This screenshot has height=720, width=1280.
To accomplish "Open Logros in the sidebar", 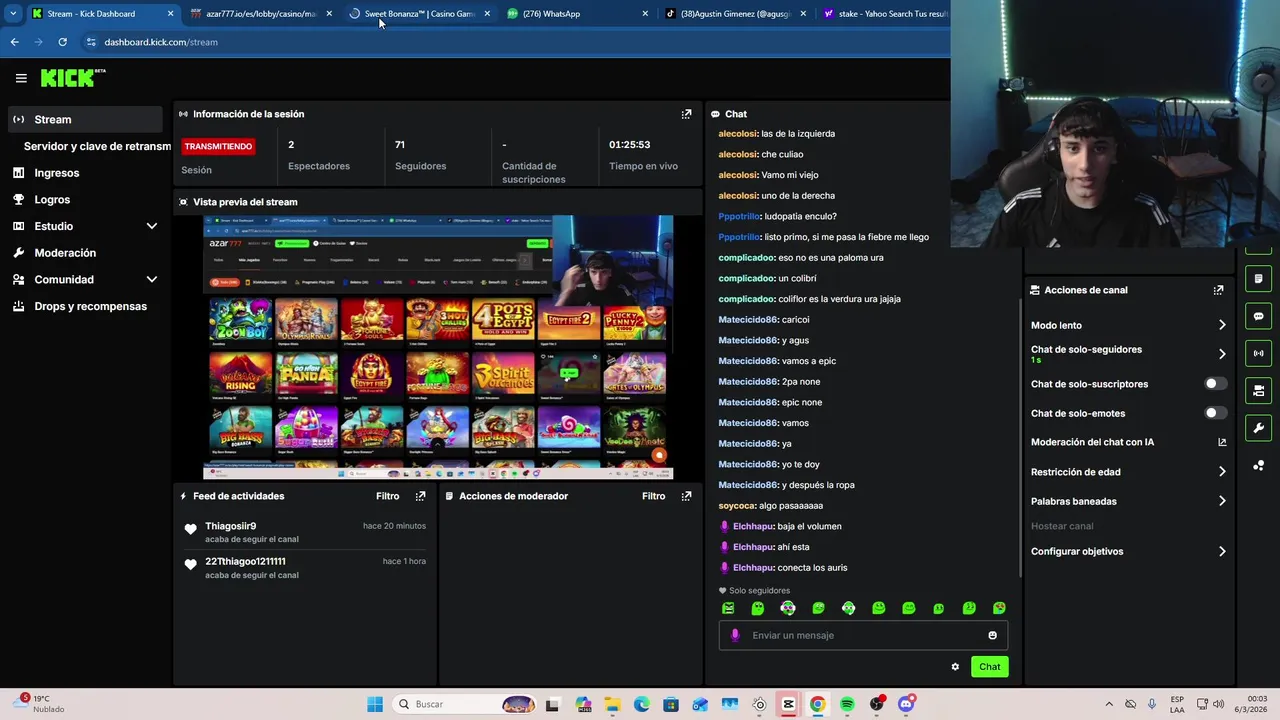I will (x=84, y=200).
